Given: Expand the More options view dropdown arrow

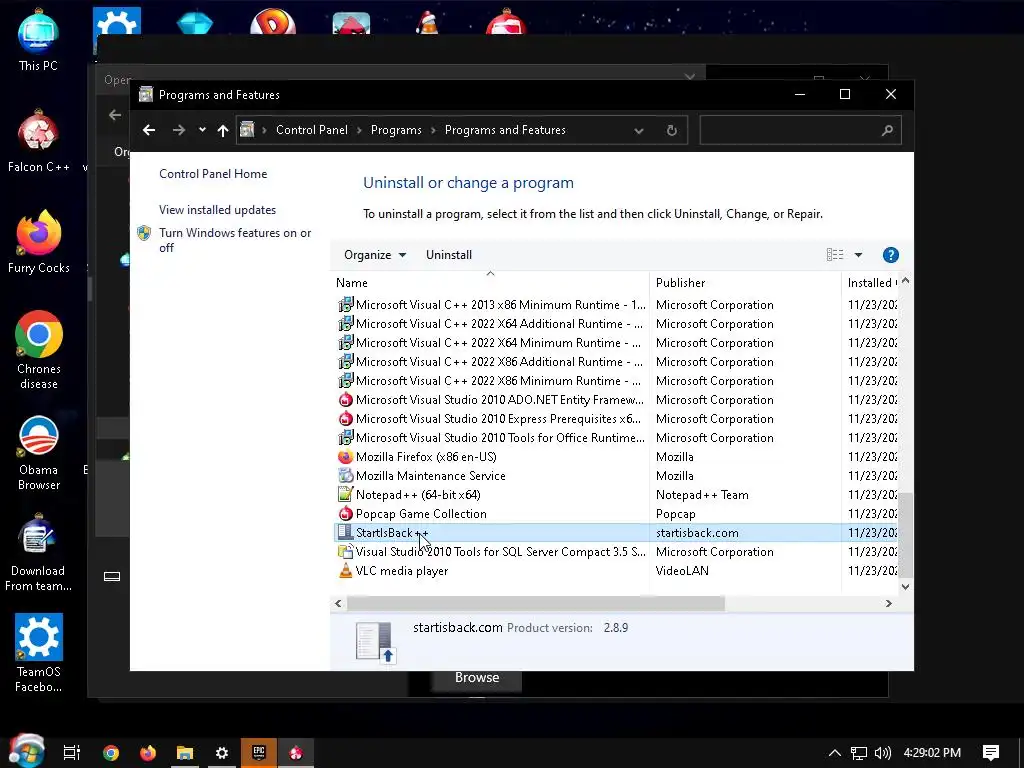Looking at the screenshot, I should coord(858,255).
